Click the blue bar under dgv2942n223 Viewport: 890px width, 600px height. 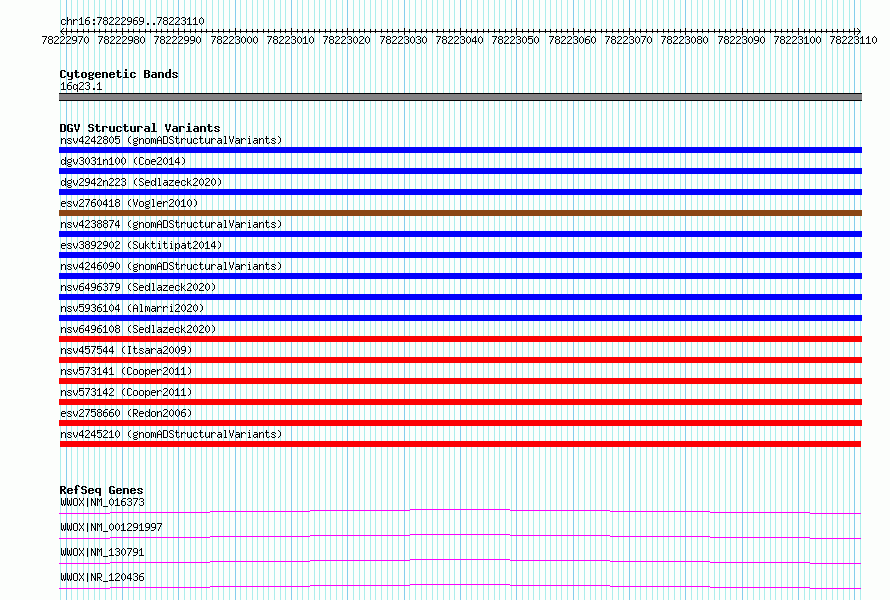[460, 192]
